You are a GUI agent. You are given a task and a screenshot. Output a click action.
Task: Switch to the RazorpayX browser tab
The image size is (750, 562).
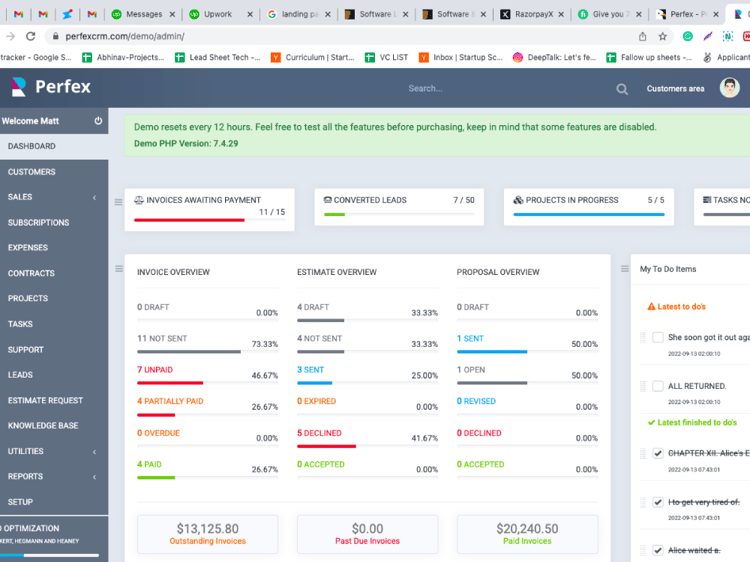(x=533, y=14)
